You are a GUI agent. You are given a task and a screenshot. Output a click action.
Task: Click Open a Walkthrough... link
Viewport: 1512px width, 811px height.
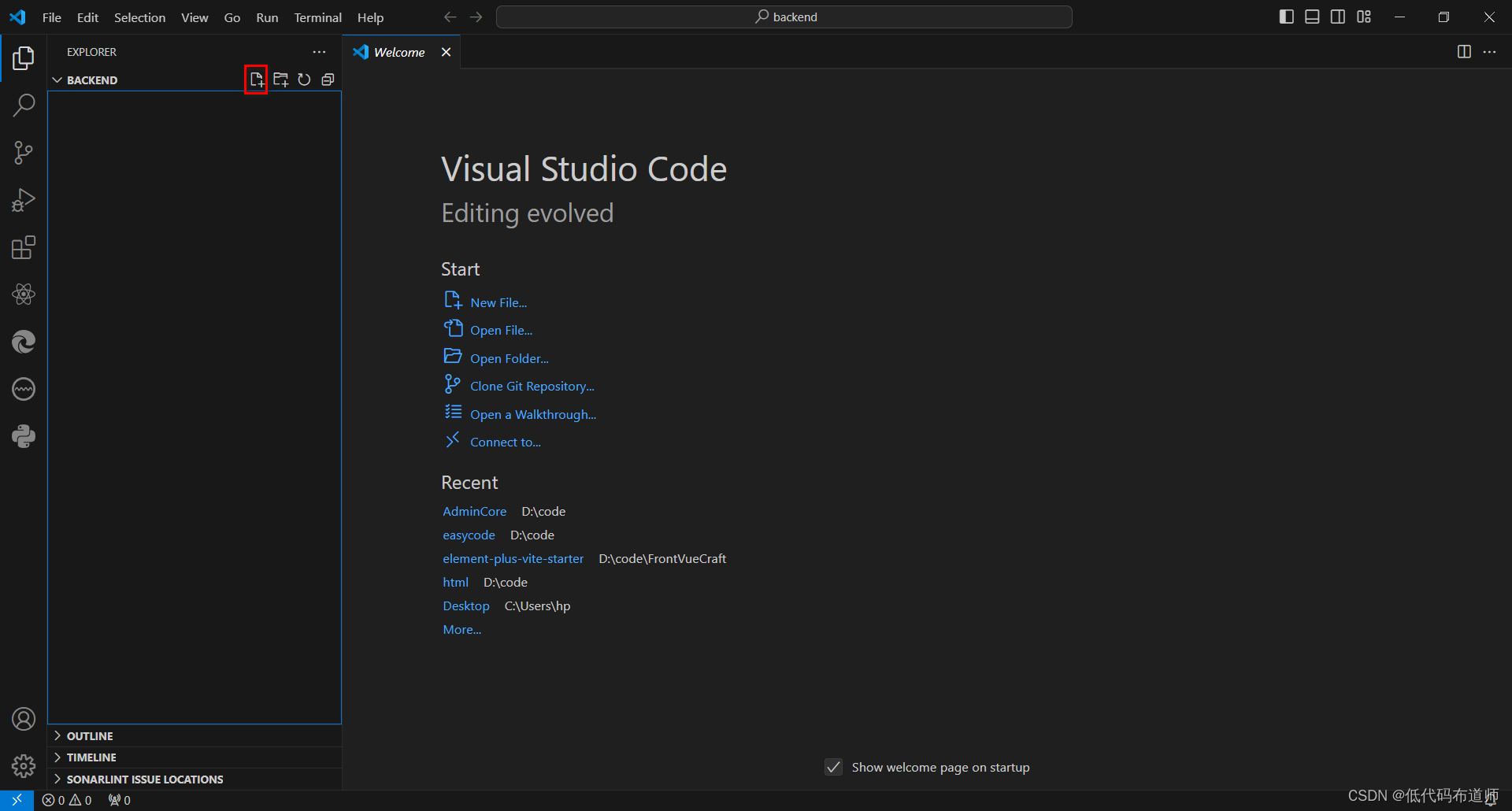(533, 414)
